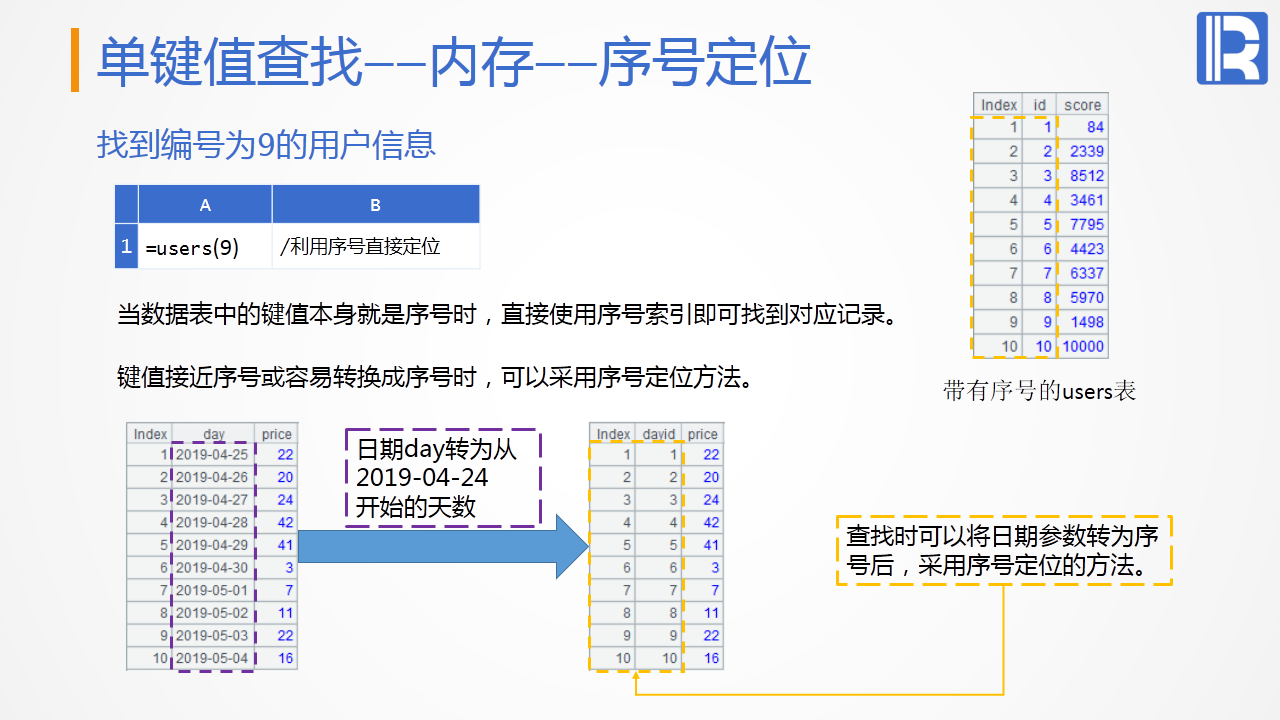Click the row number 1 header of code grid

(126, 246)
